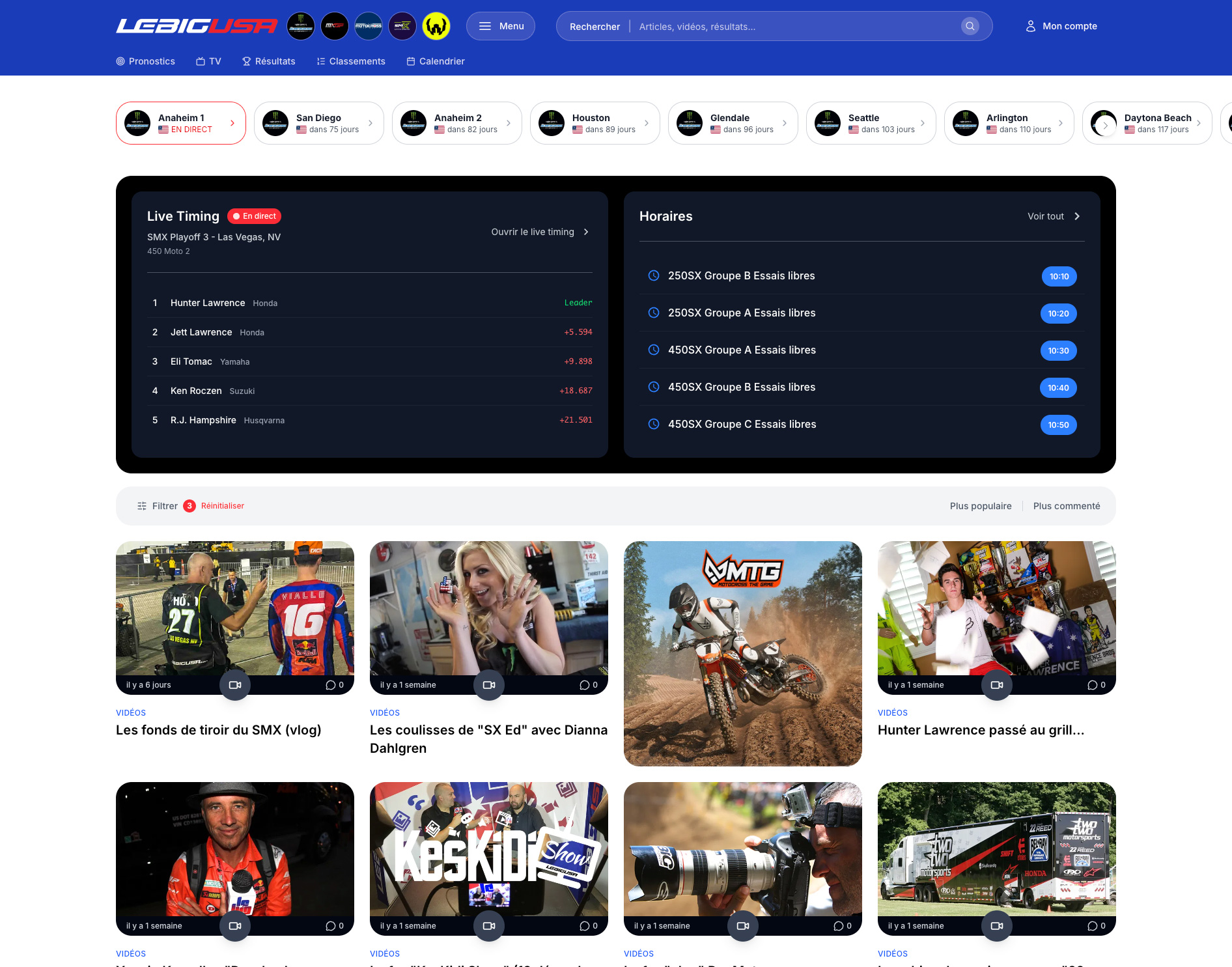Image resolution: width=1232 pixels, height=967 pixels.
Task: Click the yellow WSX series icon
Action: 436,26
